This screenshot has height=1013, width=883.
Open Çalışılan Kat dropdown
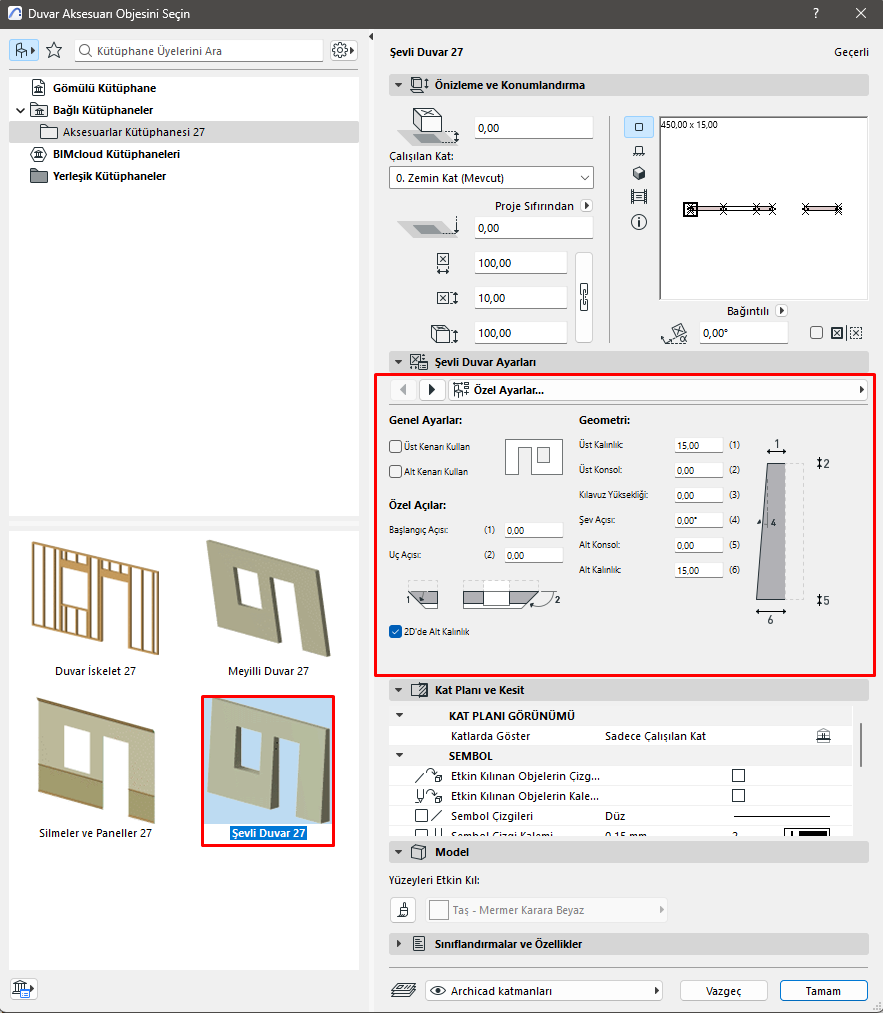(x=492, y=178)
